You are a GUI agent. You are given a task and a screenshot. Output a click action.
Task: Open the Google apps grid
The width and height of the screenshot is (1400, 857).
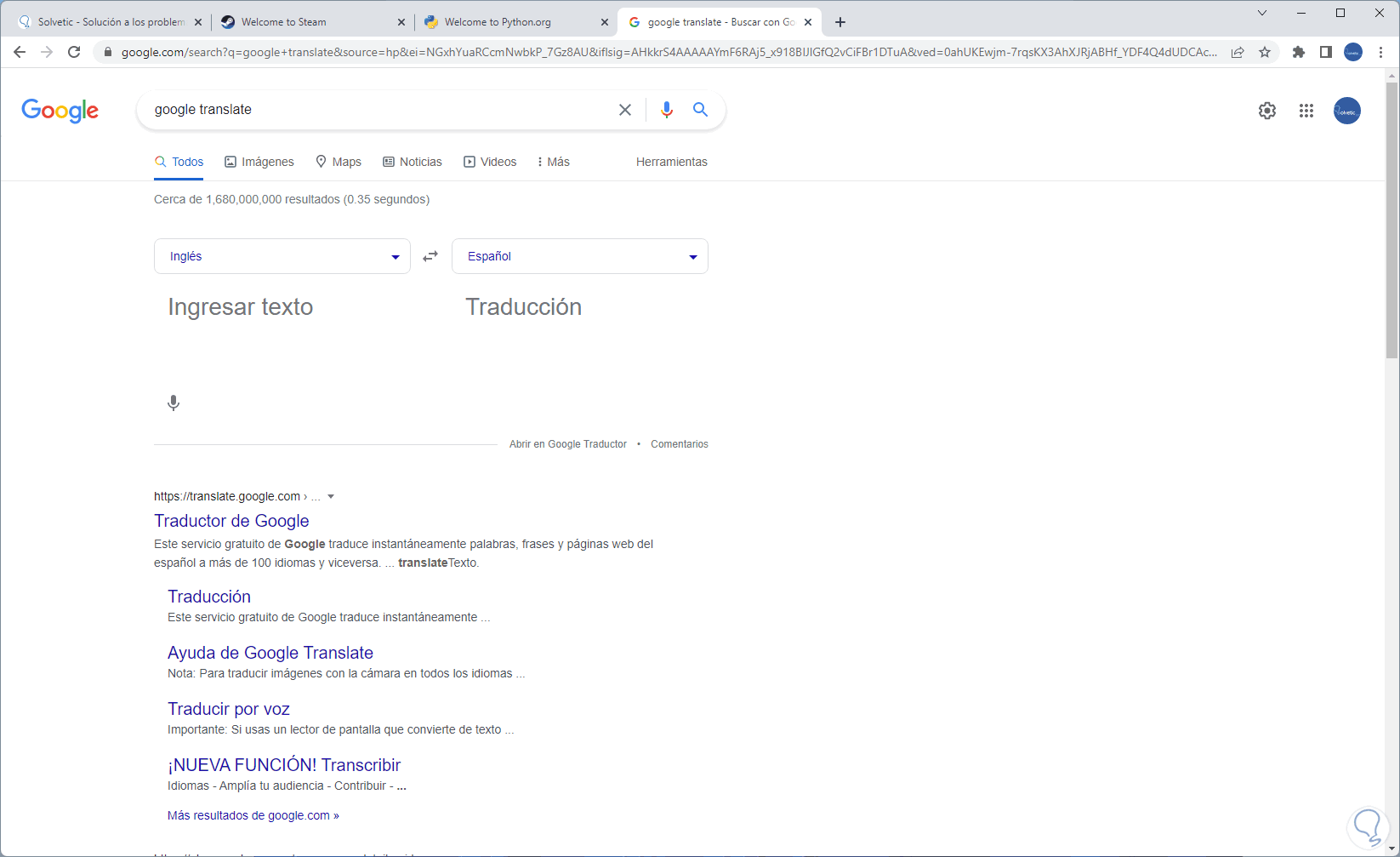pyautogui.click(x=1306, y=111)
